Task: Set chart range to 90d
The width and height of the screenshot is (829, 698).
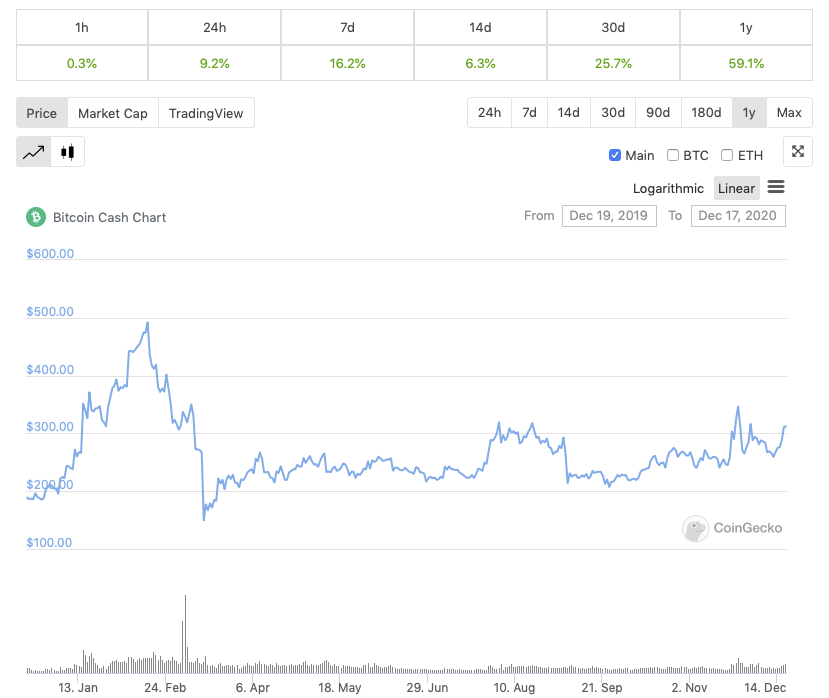Action: click(658, 113)
